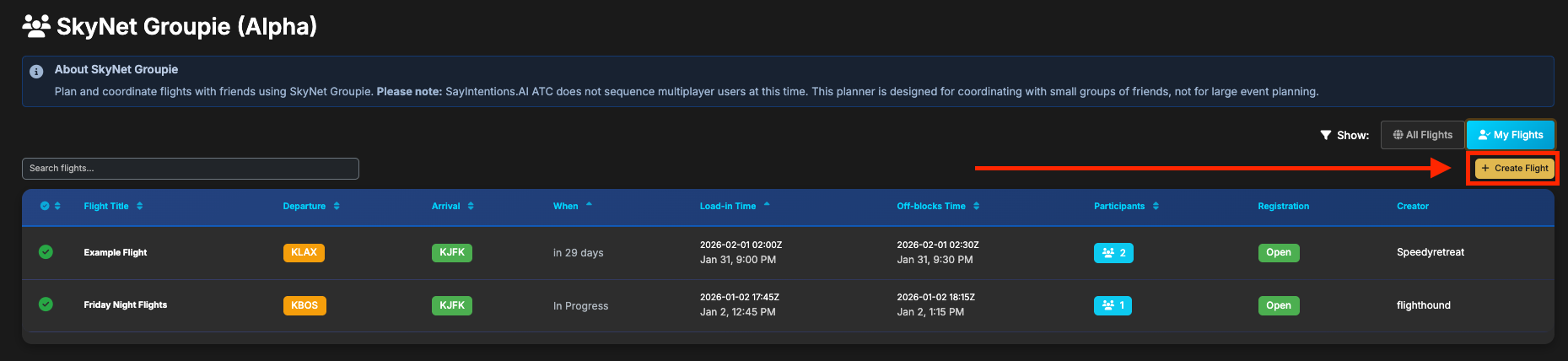
Task: Click the KLAX departure badge
Action: pos(304,252)
